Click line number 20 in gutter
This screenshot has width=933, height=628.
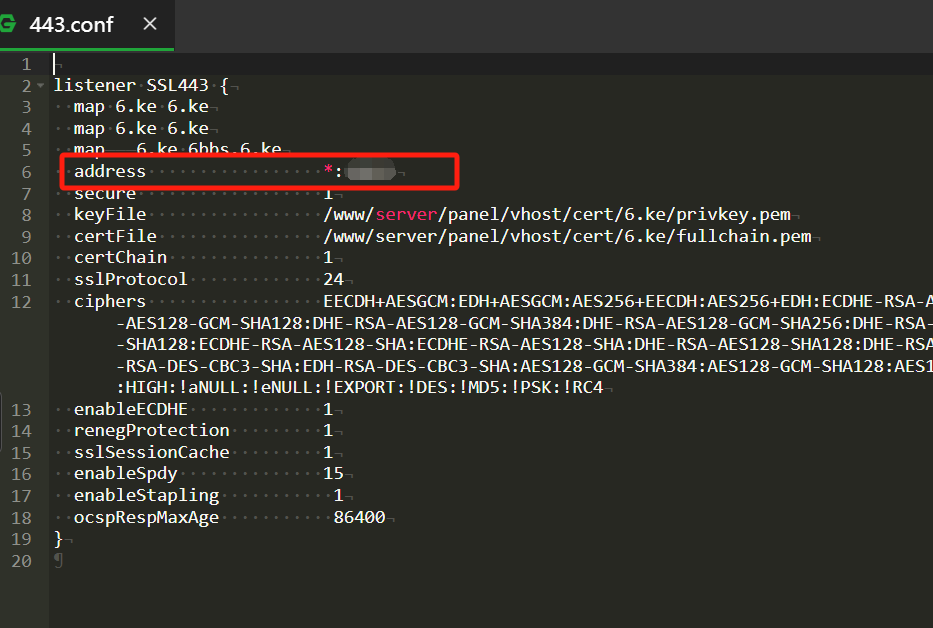pyautogui.click(x=23, y=560)
